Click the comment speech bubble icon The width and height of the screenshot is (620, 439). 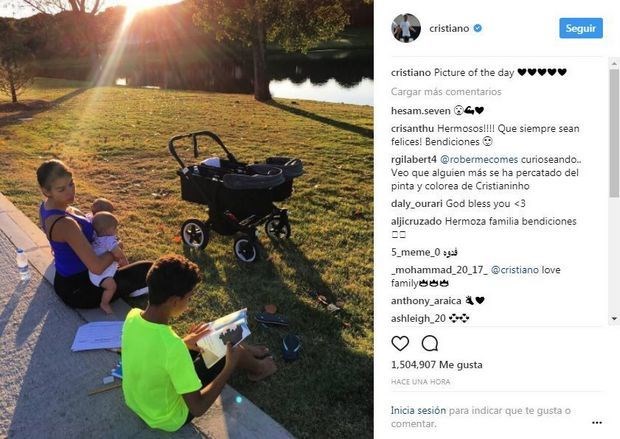(x=429, y=343)
